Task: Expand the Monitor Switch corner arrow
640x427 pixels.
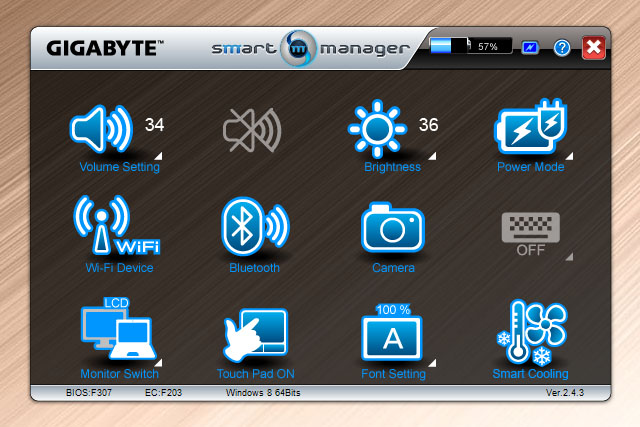Action: point(158,363)
